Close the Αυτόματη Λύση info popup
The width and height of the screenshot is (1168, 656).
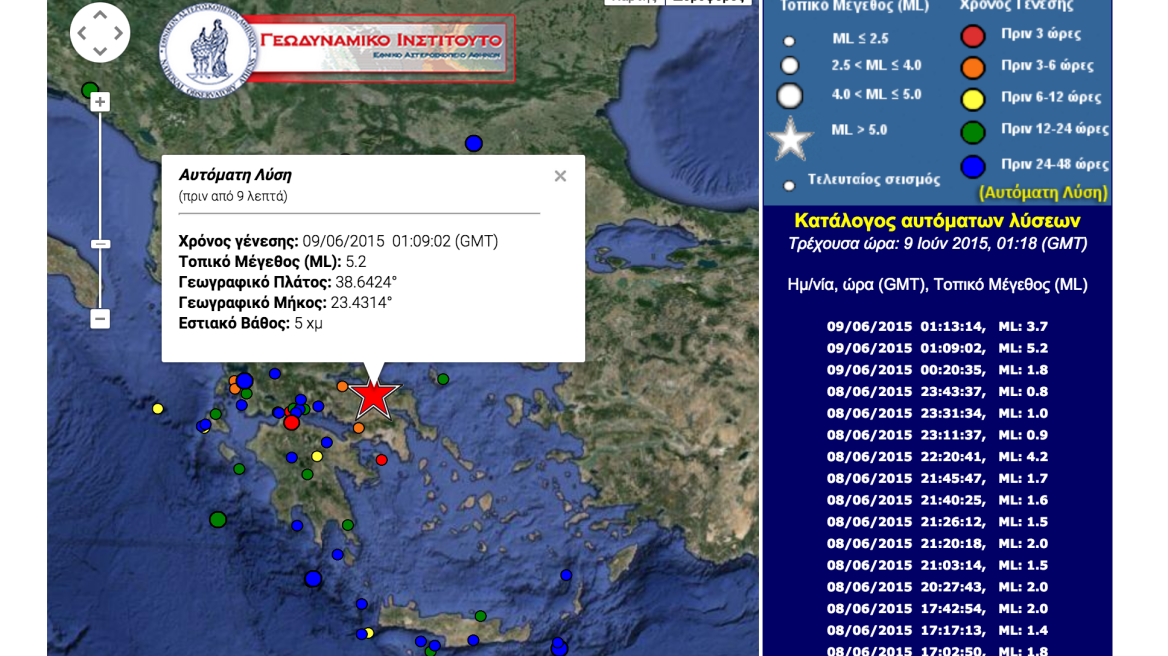[560, 175]
